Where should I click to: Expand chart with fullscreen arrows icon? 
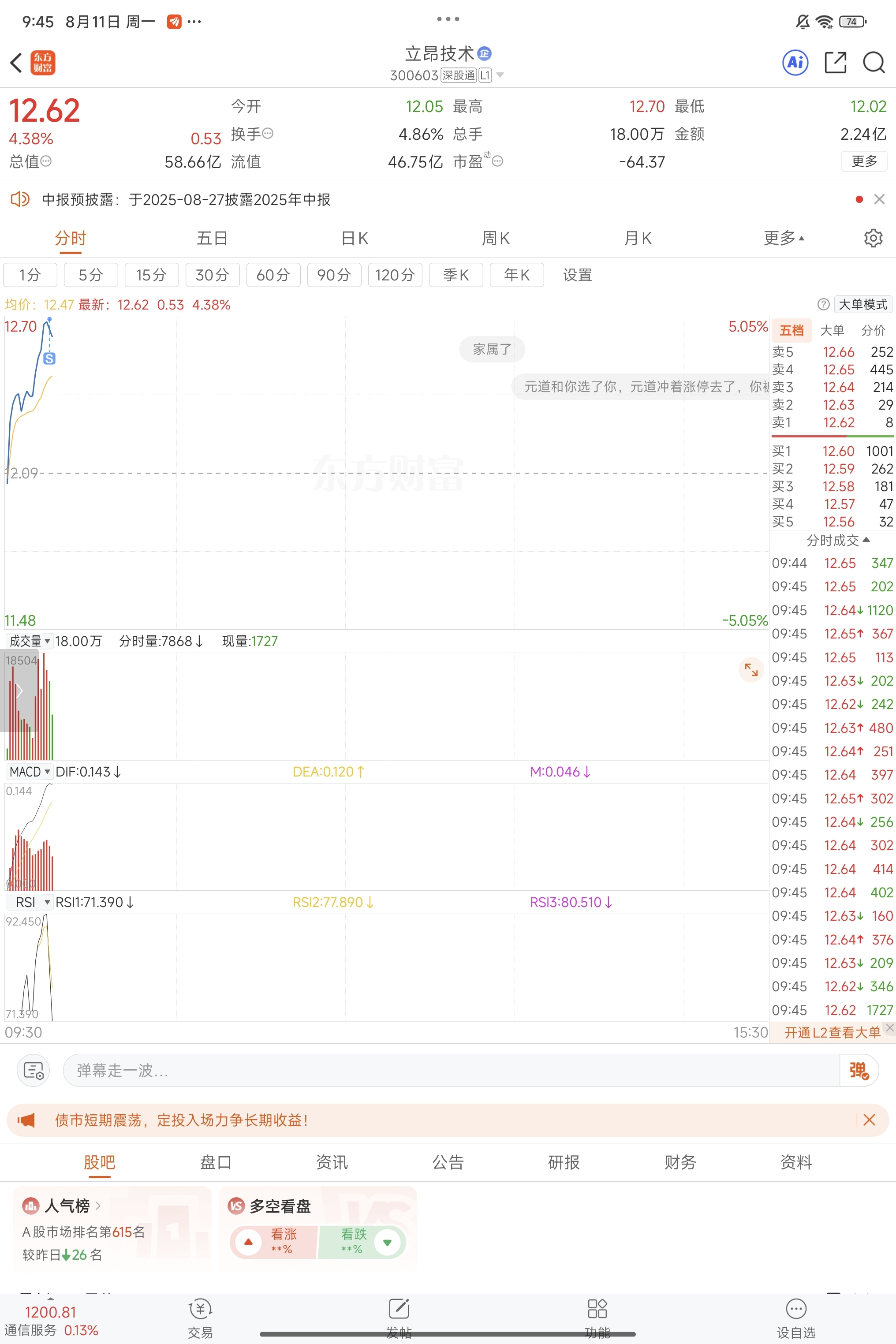751,670
